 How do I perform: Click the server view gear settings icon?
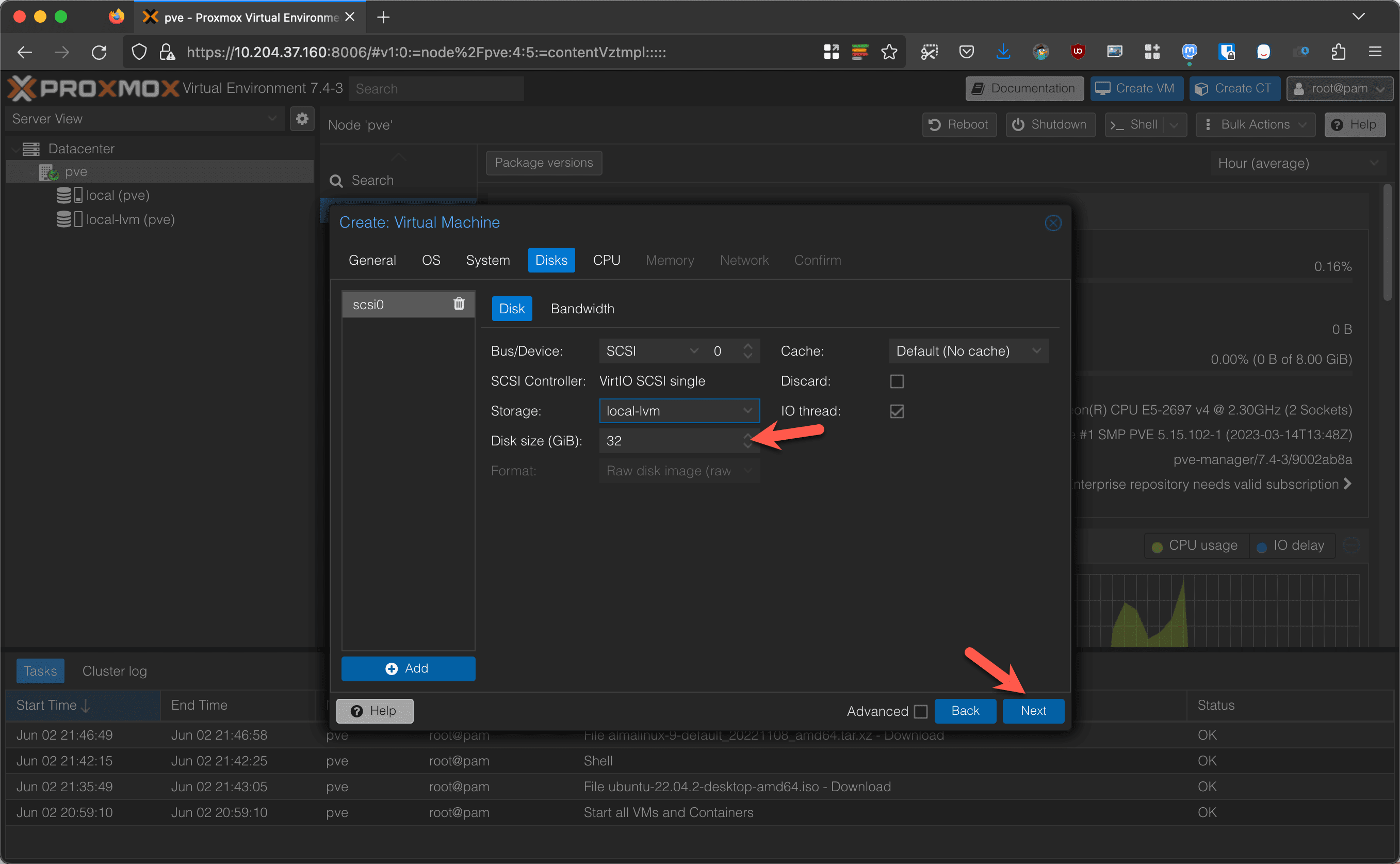point(302,119)
